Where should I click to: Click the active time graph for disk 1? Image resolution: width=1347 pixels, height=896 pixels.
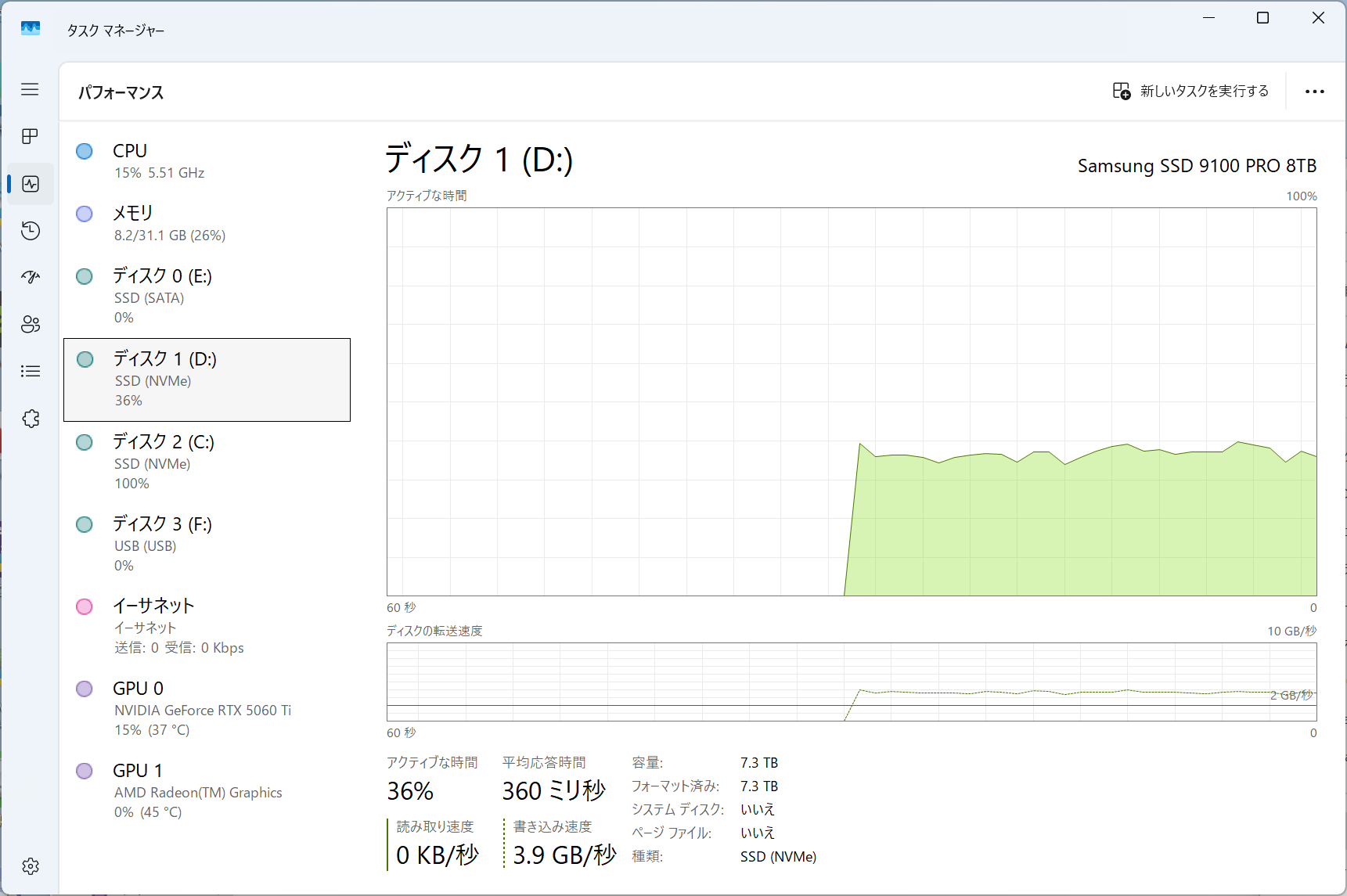[852, 401]
